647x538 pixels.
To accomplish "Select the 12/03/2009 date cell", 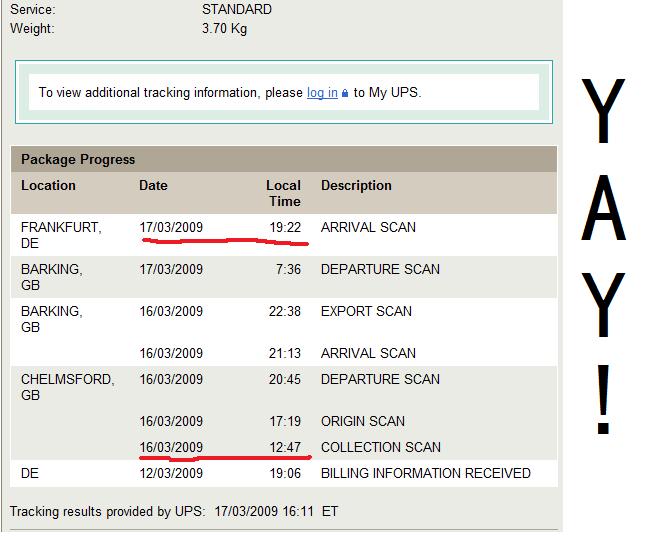I will click(171, 473).
